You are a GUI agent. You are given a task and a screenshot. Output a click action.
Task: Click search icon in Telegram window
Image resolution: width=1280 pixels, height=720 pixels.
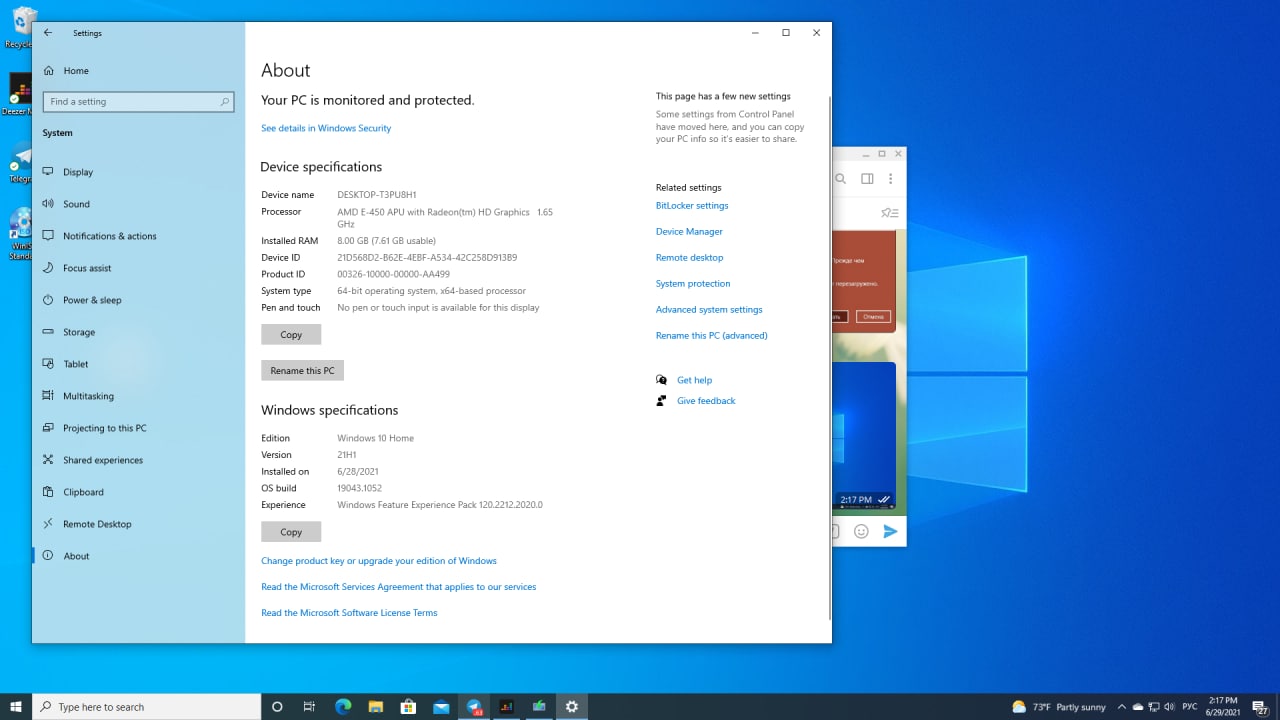tap(840, 179)
